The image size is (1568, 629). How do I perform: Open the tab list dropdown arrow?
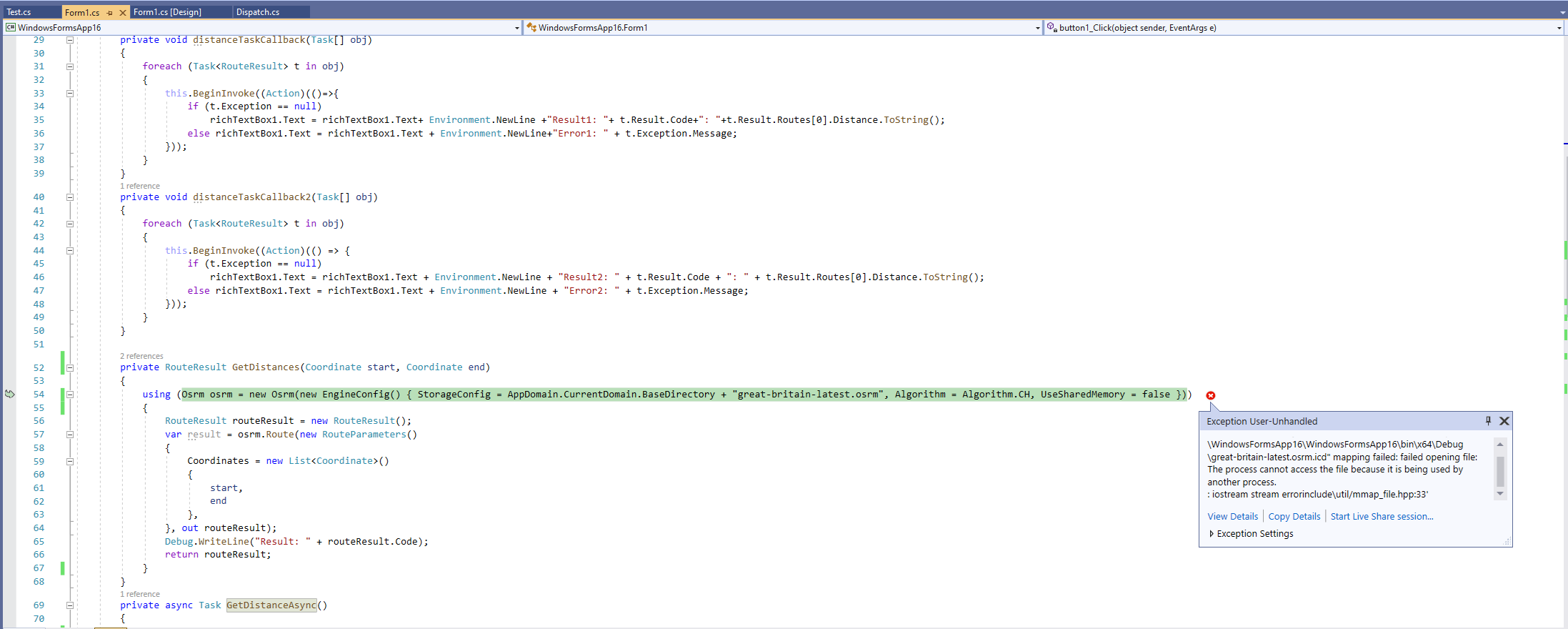[x=1562, y=13]
